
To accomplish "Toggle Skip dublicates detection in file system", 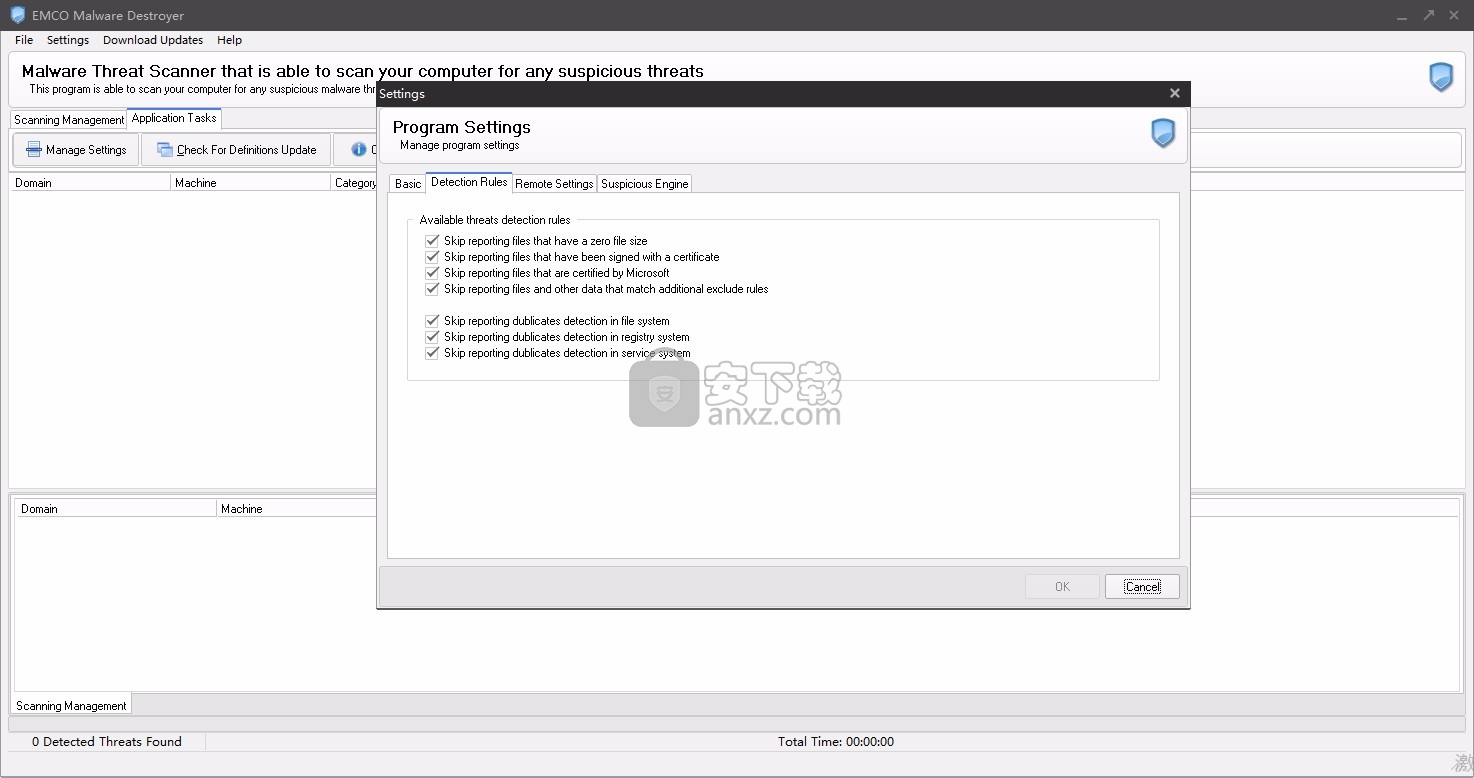I will (432, 321).
